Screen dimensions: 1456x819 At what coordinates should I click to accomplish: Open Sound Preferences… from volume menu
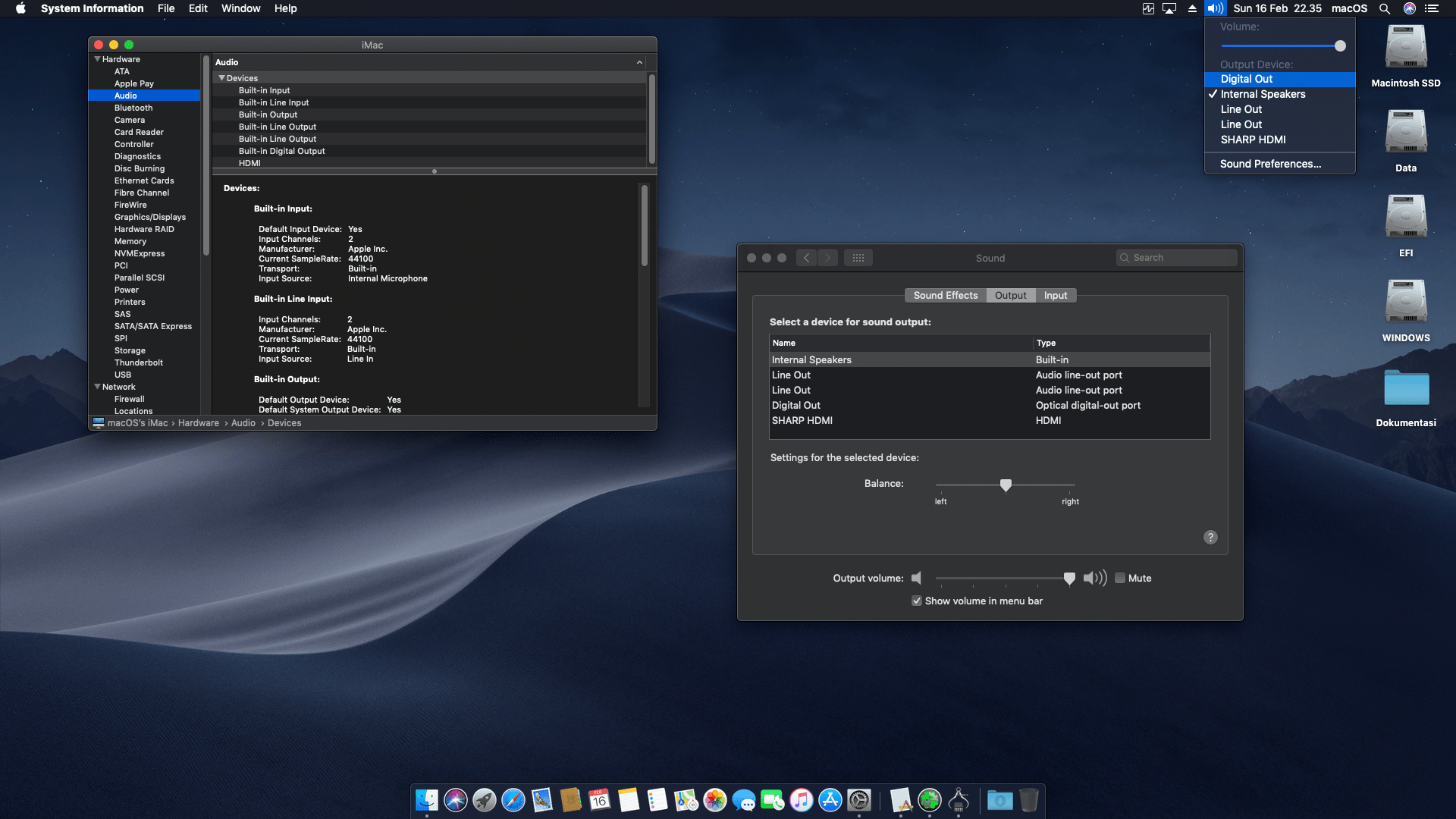(x=1280, y=164)
